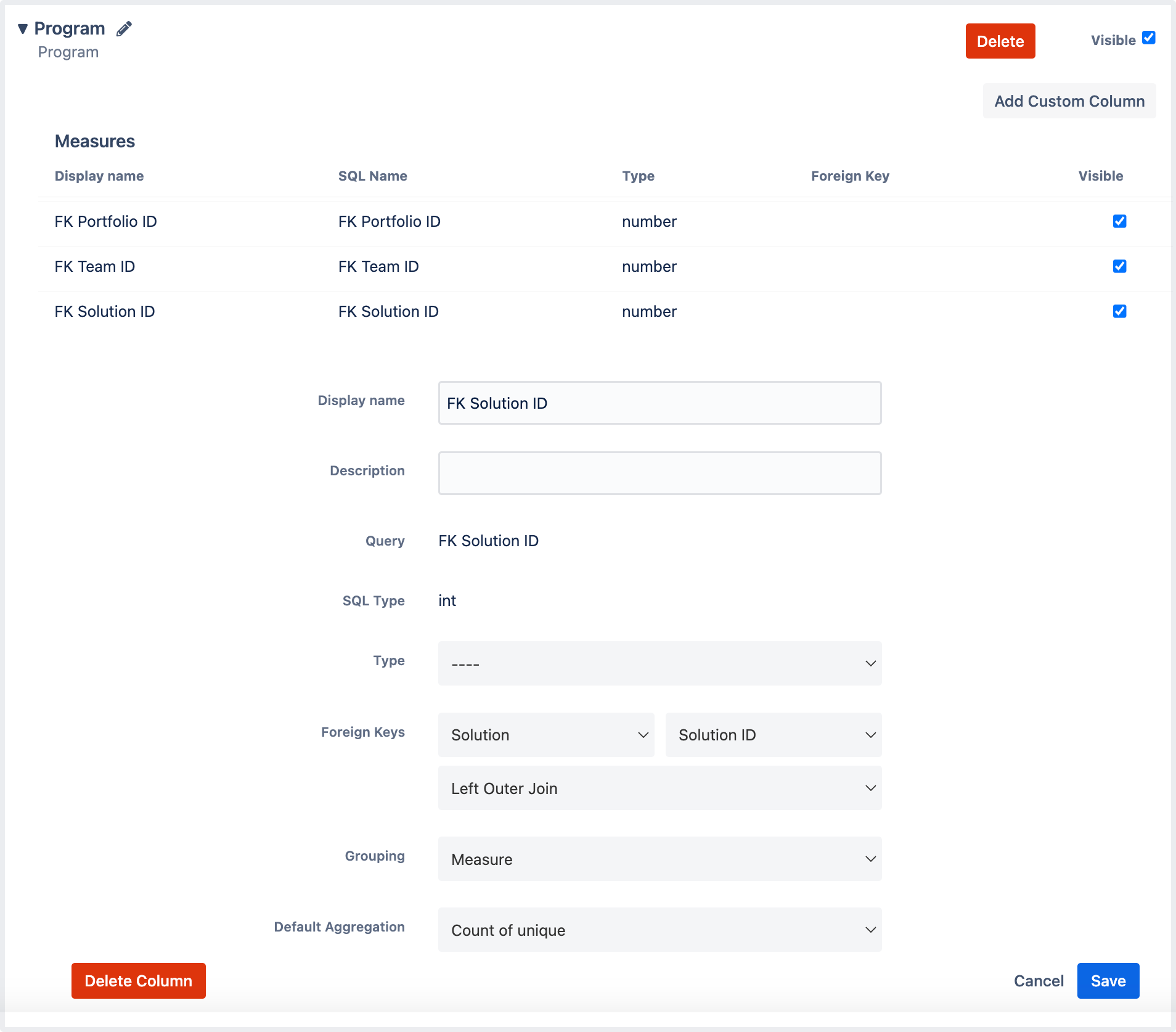Screen dimensions: 1176x1032
Task: Open the Solution foreign key table dropdown
Action: tap(546, 735)
